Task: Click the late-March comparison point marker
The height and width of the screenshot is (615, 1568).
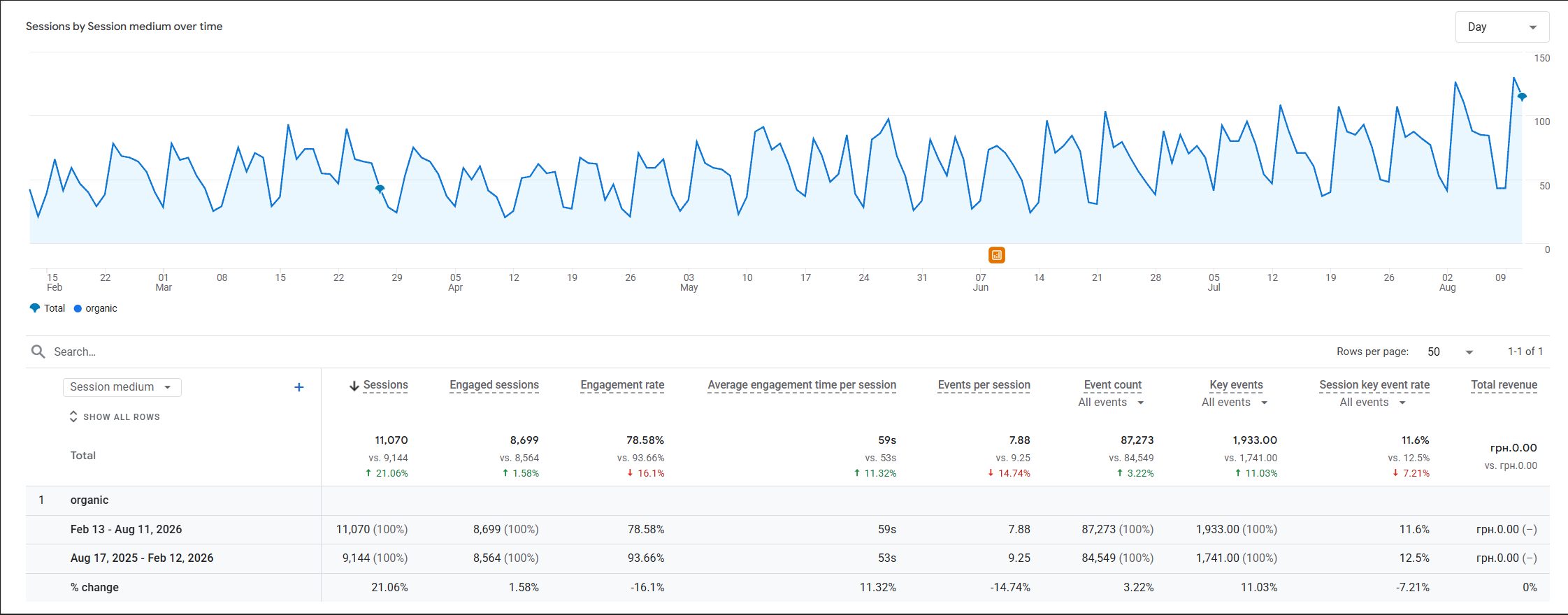Action: click(x=380, y=189)
